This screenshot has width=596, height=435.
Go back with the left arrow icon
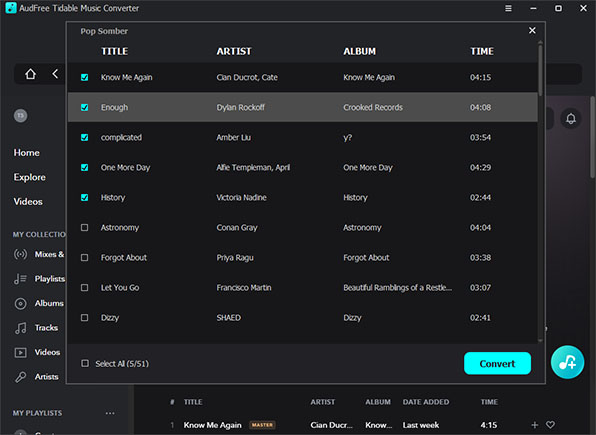tap(55, 74)
